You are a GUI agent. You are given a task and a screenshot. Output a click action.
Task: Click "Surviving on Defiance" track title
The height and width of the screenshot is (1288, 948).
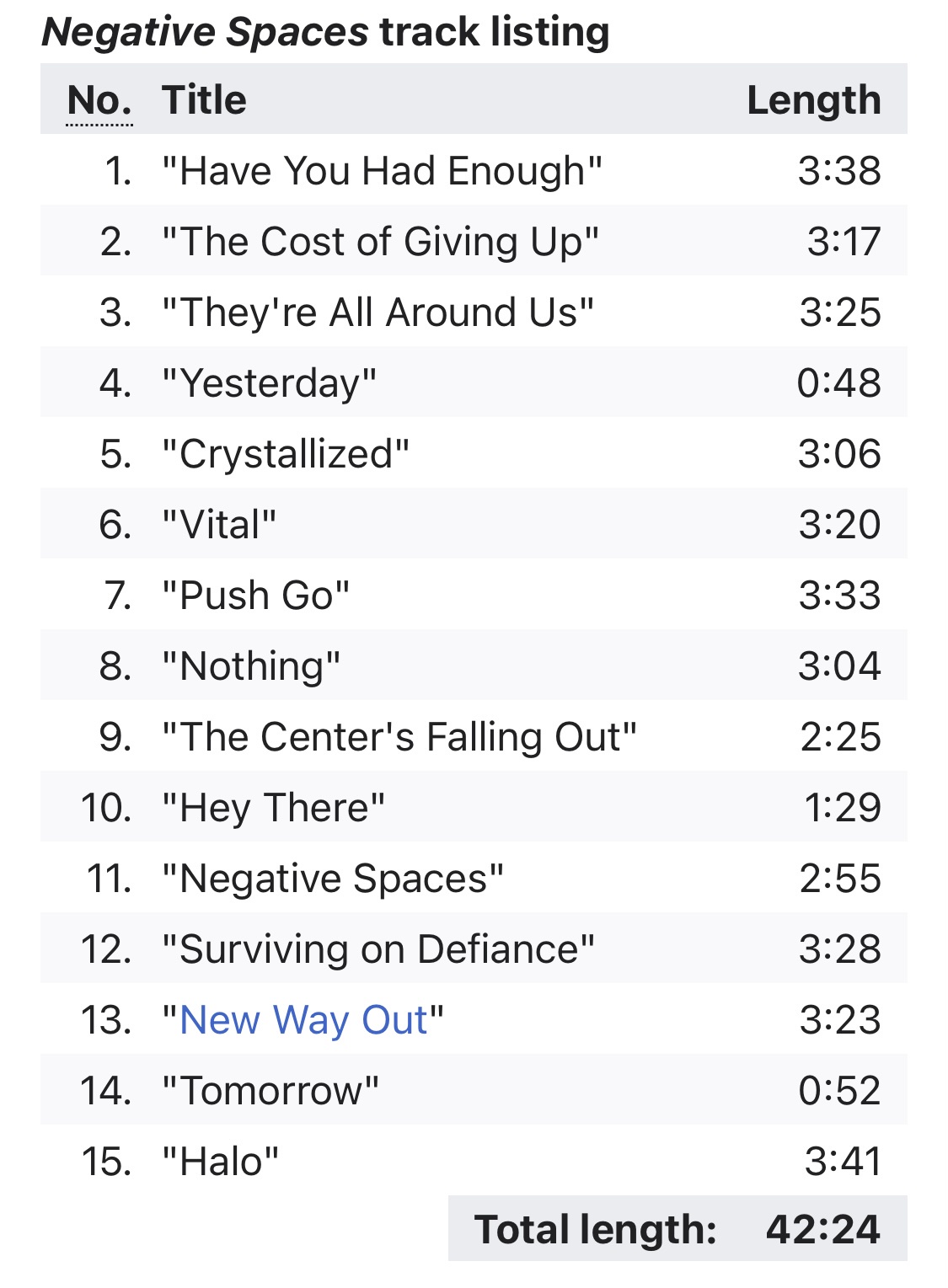(x=378, y=949)
